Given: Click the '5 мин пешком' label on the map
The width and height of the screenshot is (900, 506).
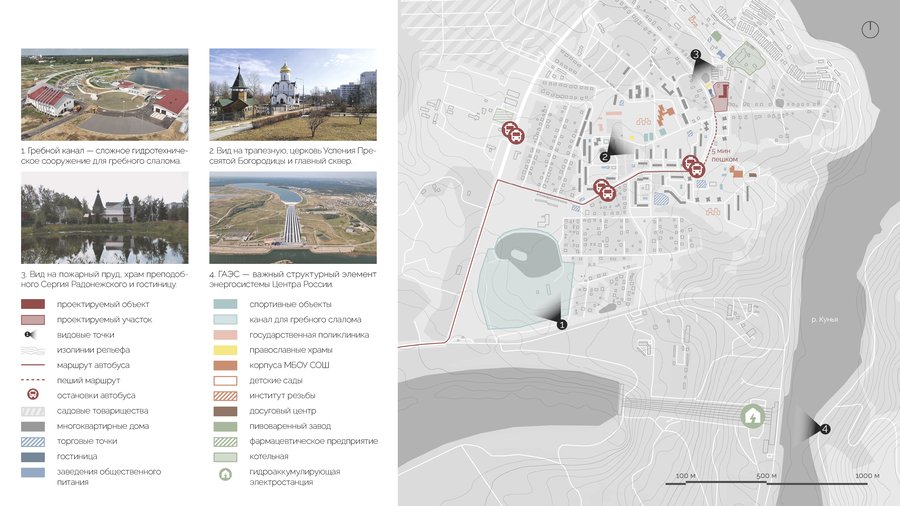Looking at the screenshot, I should coord(724,155).
